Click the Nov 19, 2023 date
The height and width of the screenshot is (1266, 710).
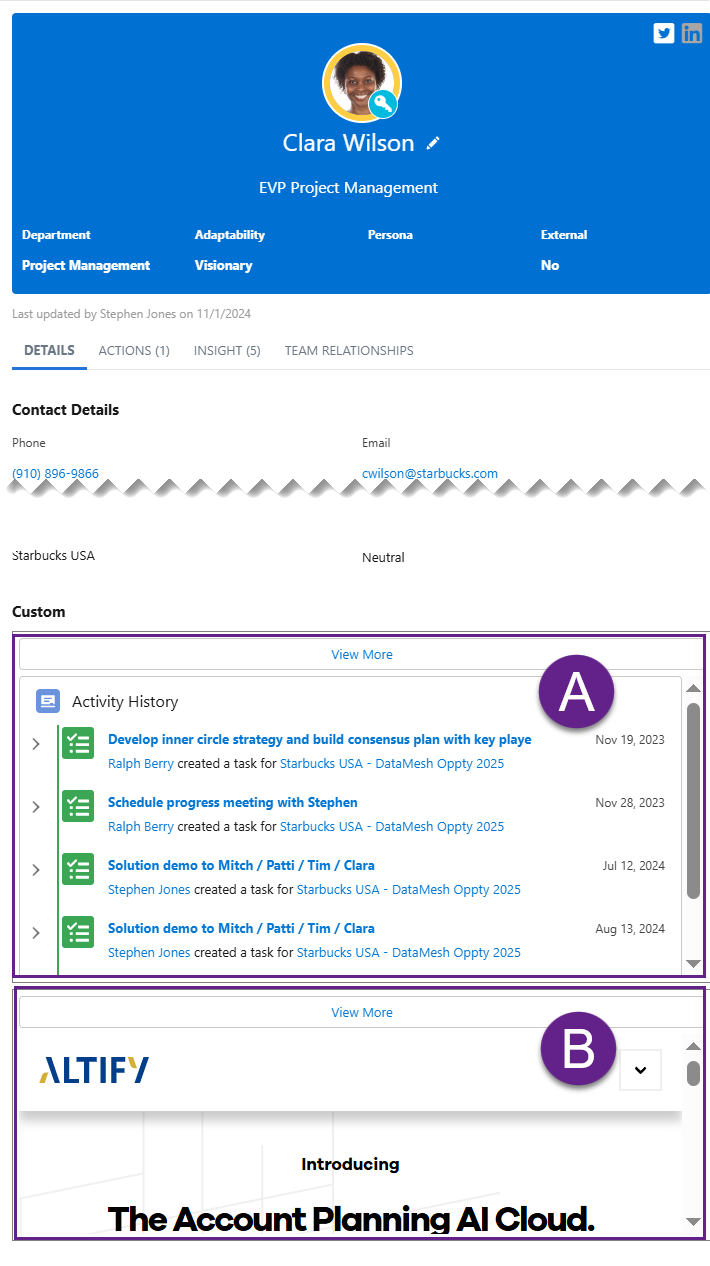630,740
